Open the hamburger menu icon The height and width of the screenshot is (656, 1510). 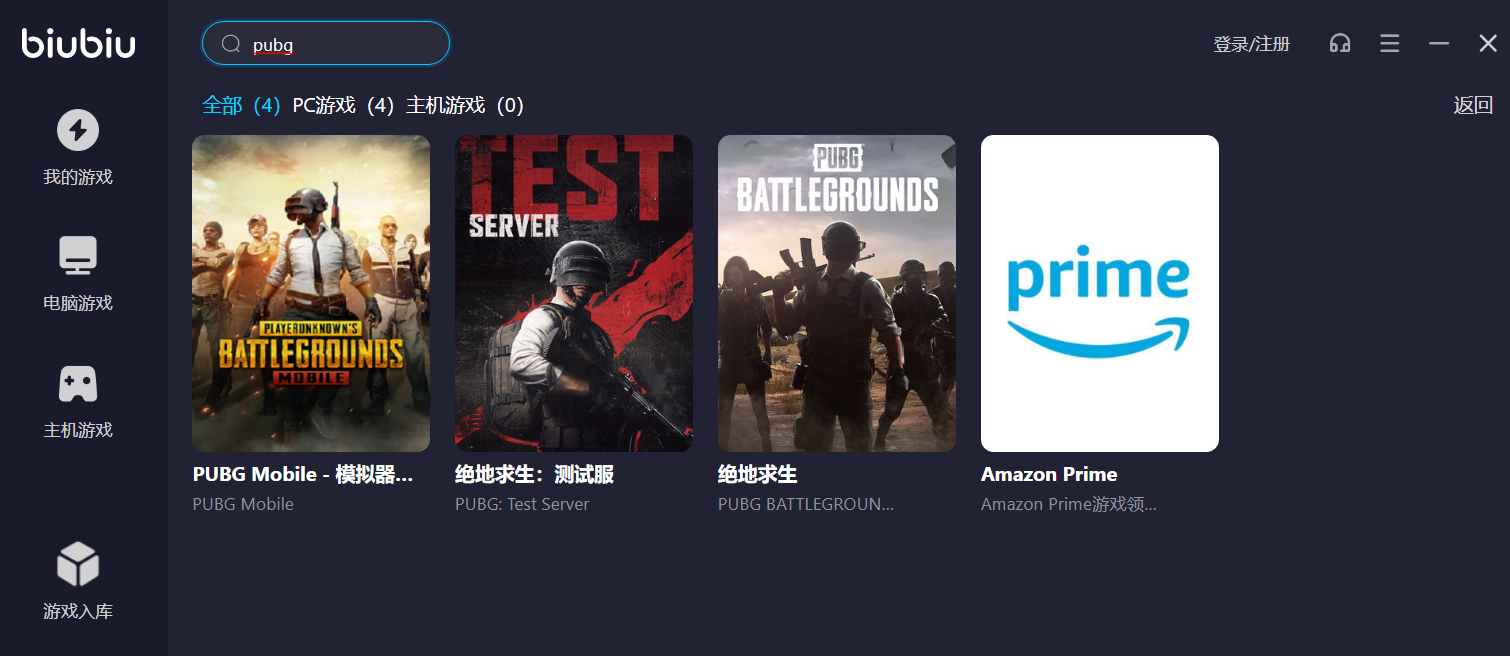pyautogui.click(x=1389, y=43)
